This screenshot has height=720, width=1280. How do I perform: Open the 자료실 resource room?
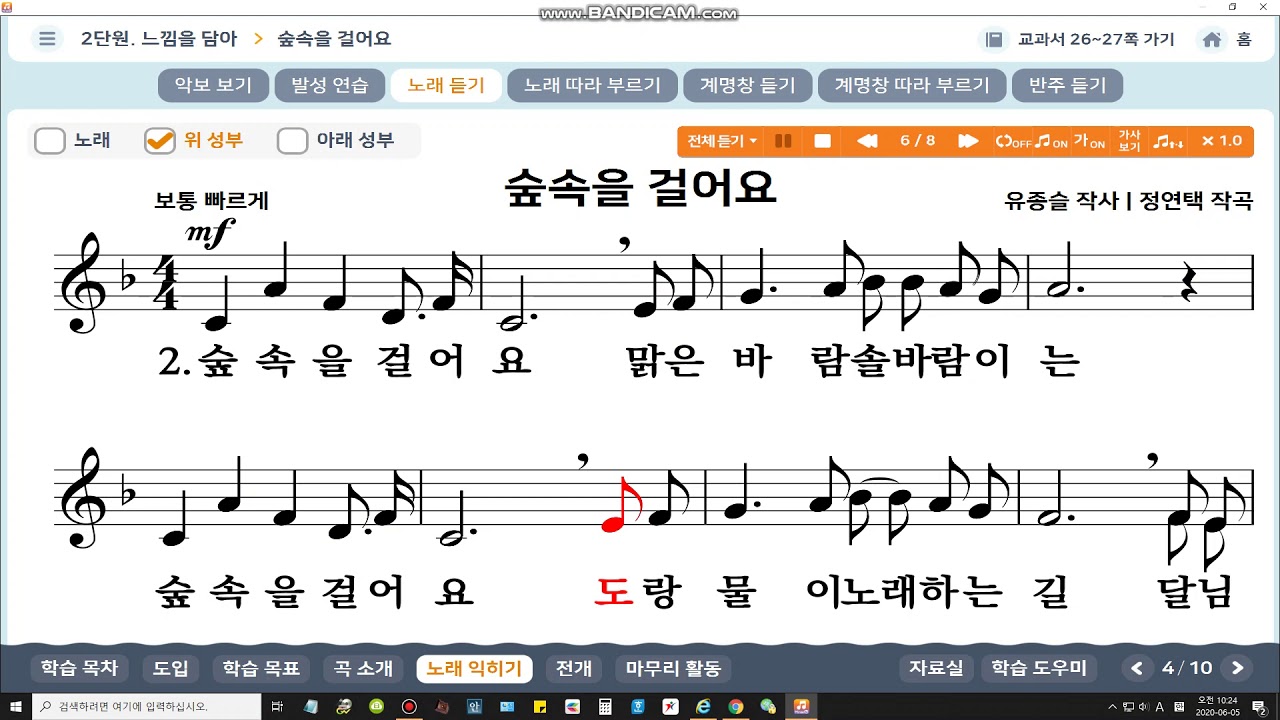pyautogui.click(x=936, y=668)
